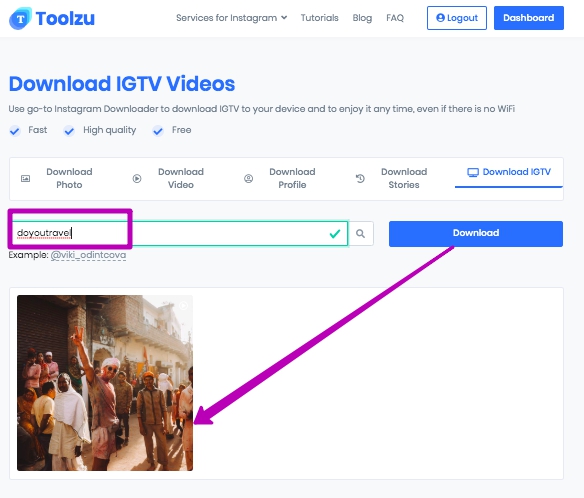584x498 pixels.
Task: Click the profile icon beside Download Profile
Action: click(x=248, y=178)
